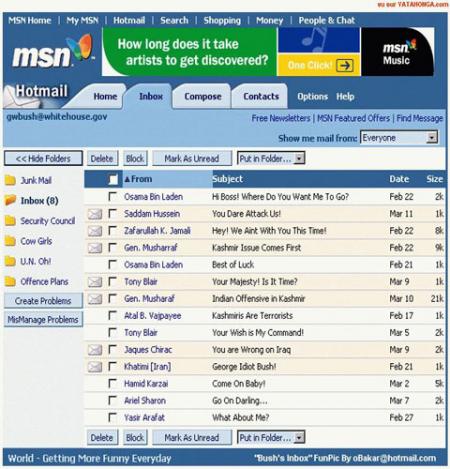
Task: Sort messages by the Date column
Action: 399,179
